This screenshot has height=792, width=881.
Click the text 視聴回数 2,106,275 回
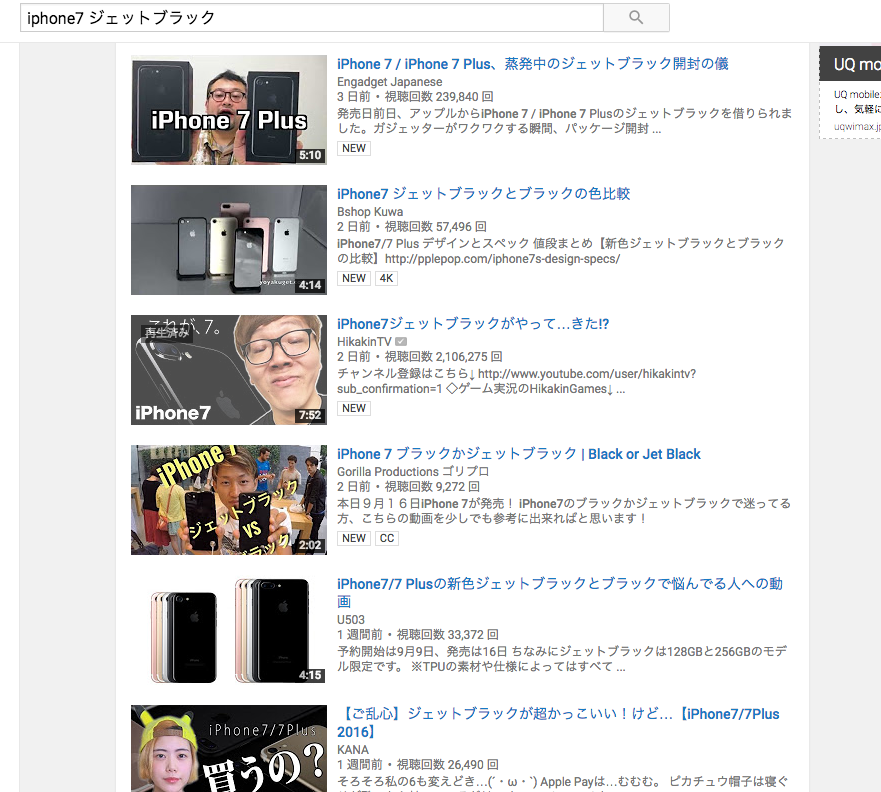point(443,357)
